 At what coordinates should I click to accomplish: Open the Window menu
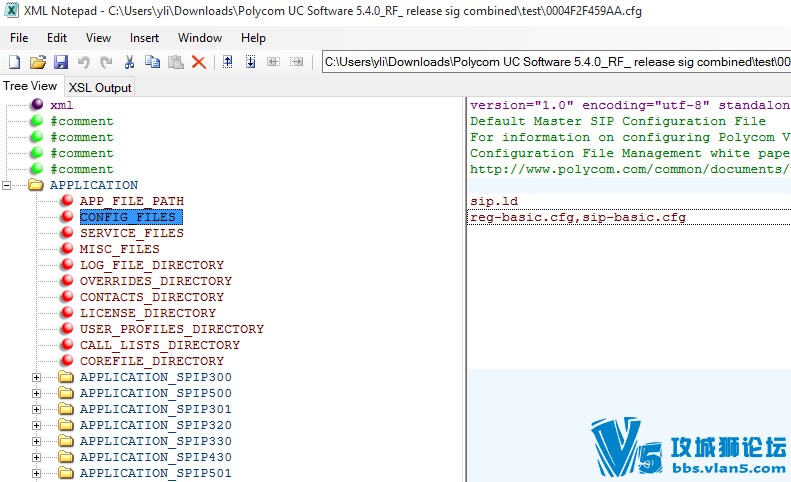[200, 38]
